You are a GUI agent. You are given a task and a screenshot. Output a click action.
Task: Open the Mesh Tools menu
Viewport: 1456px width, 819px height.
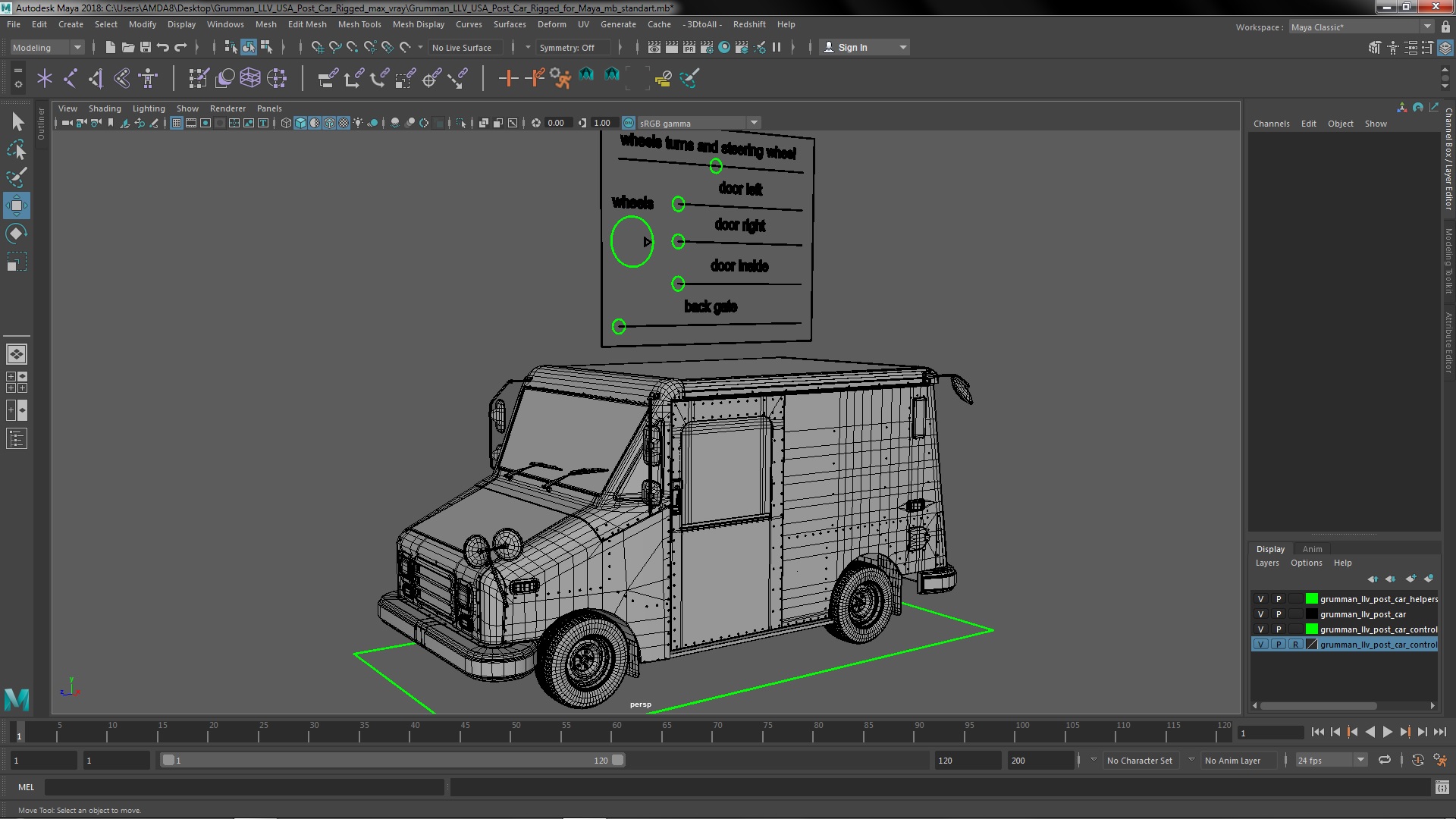tap(359, 24)
